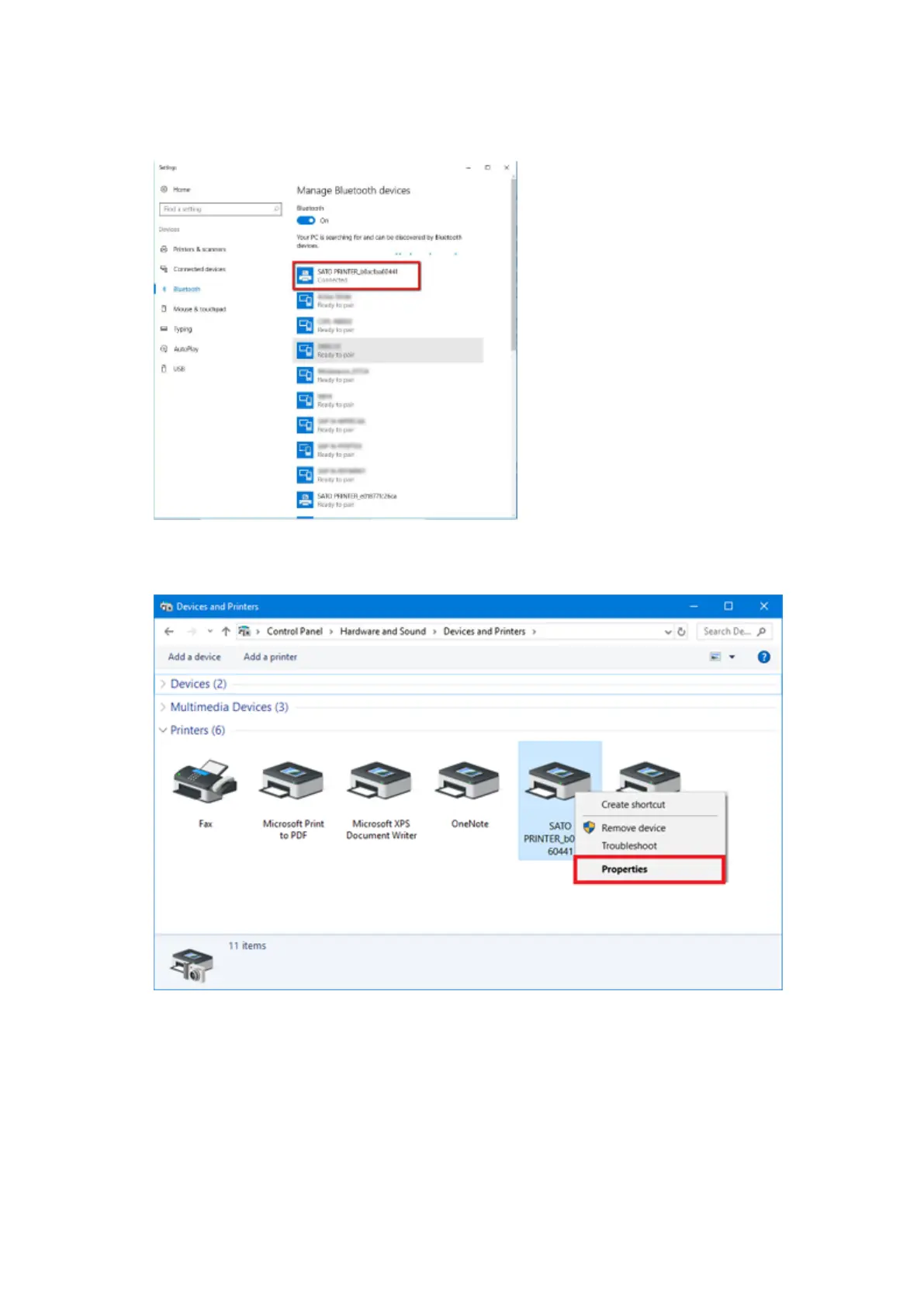Open the Typing settings page

click(x=176, y=329)
